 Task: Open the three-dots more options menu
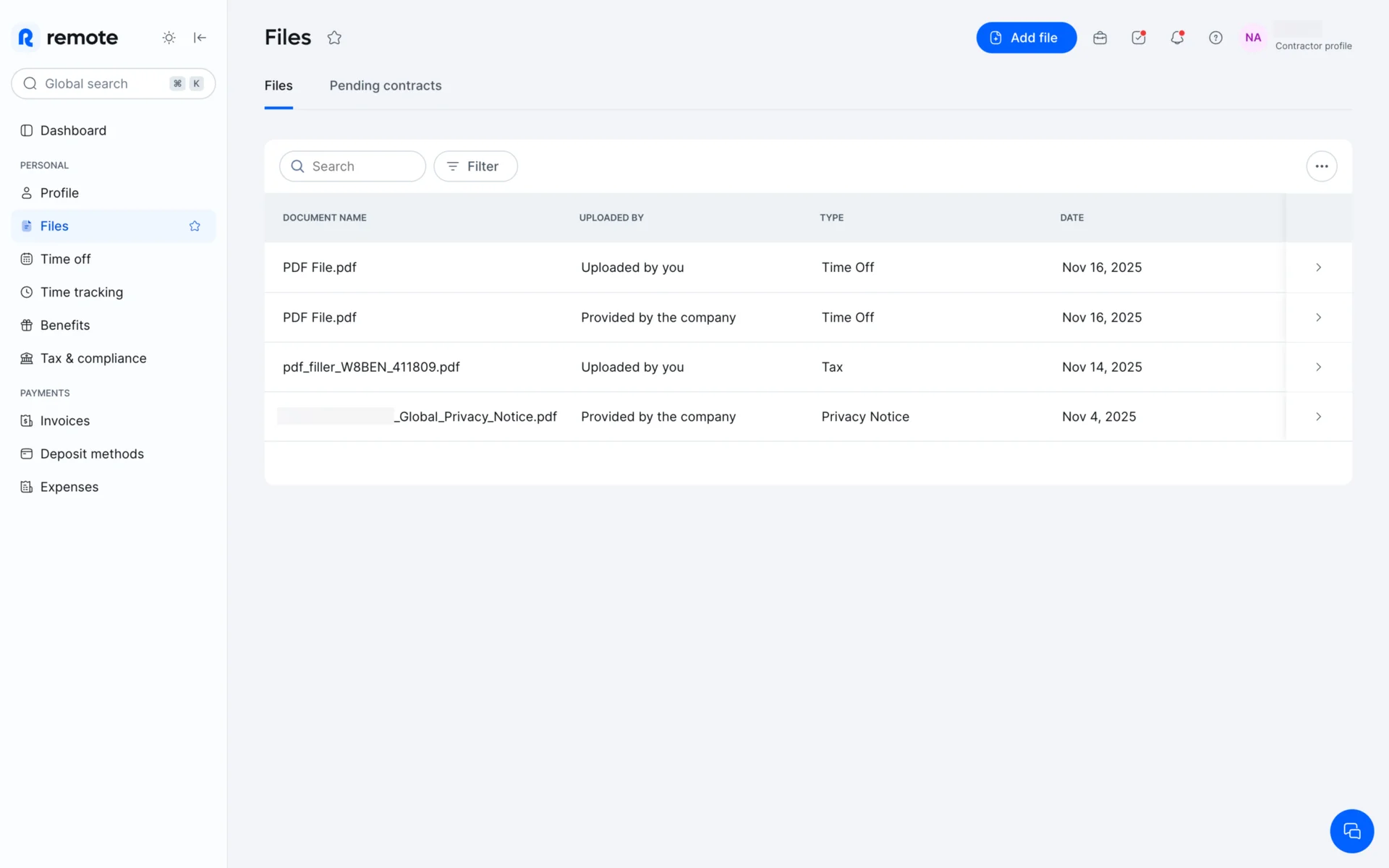[x=1321, y=166]
